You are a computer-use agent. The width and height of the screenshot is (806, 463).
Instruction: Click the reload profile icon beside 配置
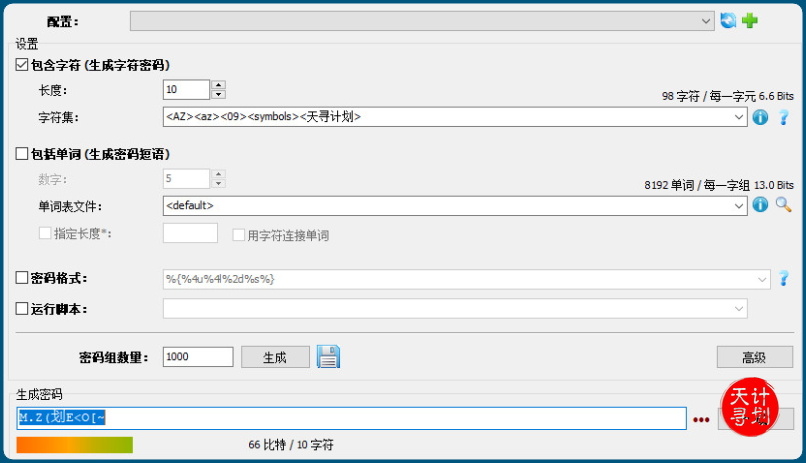[x=728, y=21]
